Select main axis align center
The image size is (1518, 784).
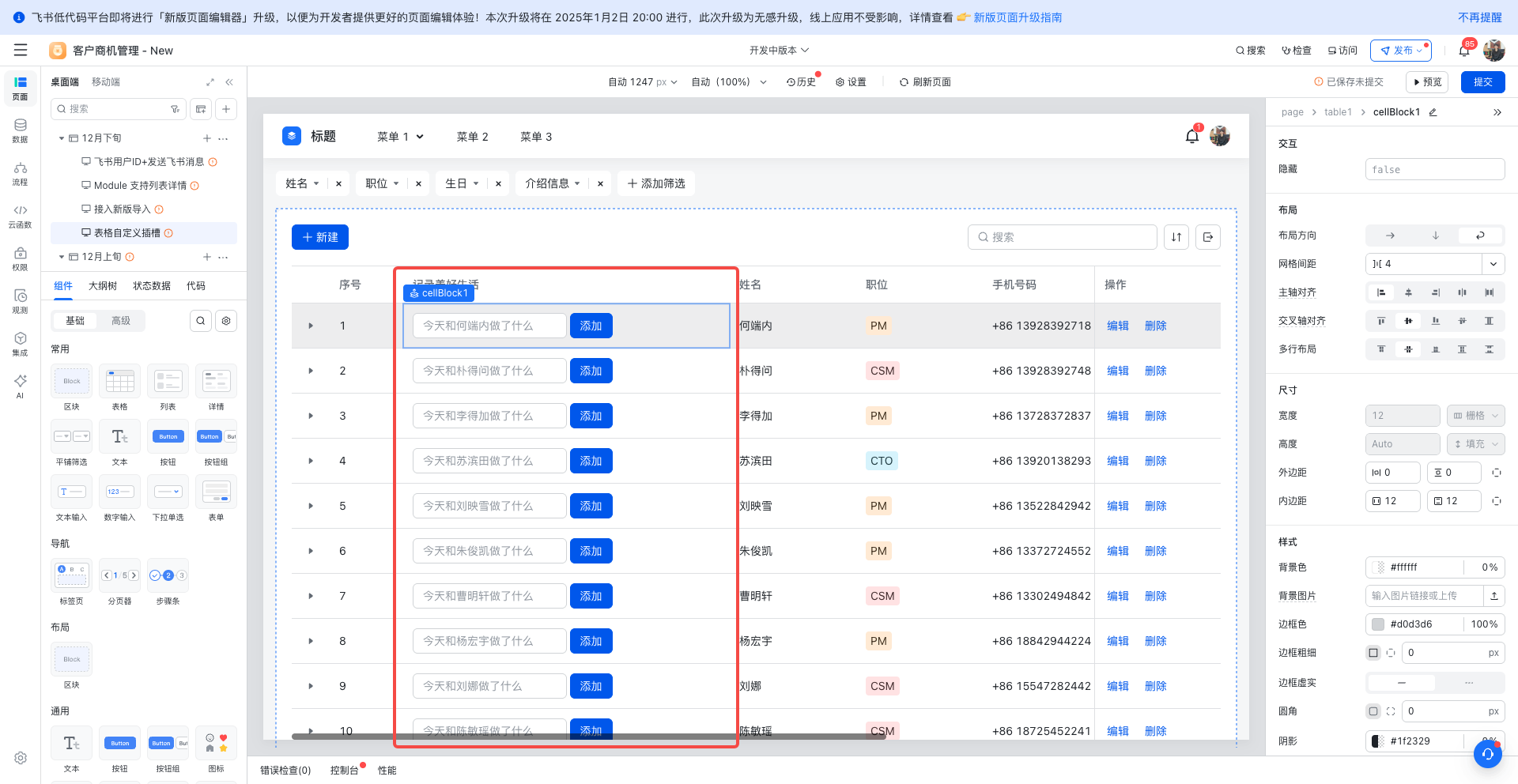(x=1408, y=292)
